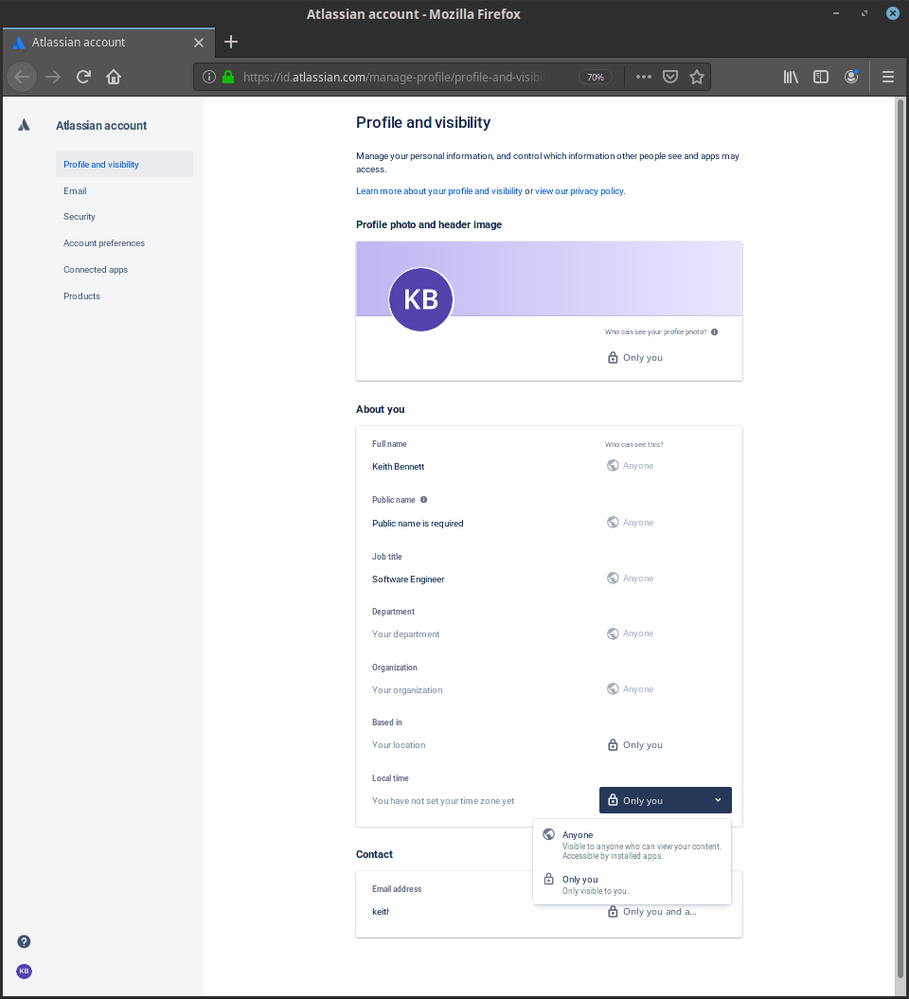Screen dimensions: 909x999
Task: Bookmark this page with the star
Action: [x=697, y=77]
